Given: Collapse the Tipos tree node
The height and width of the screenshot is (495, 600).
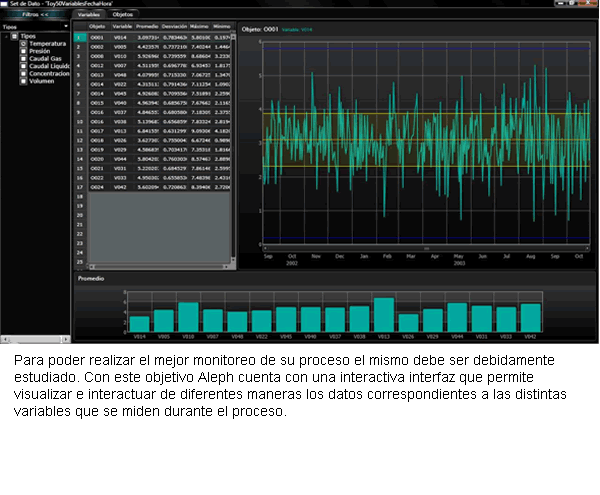Looking at the screenshot, I should tap(6, 37).
